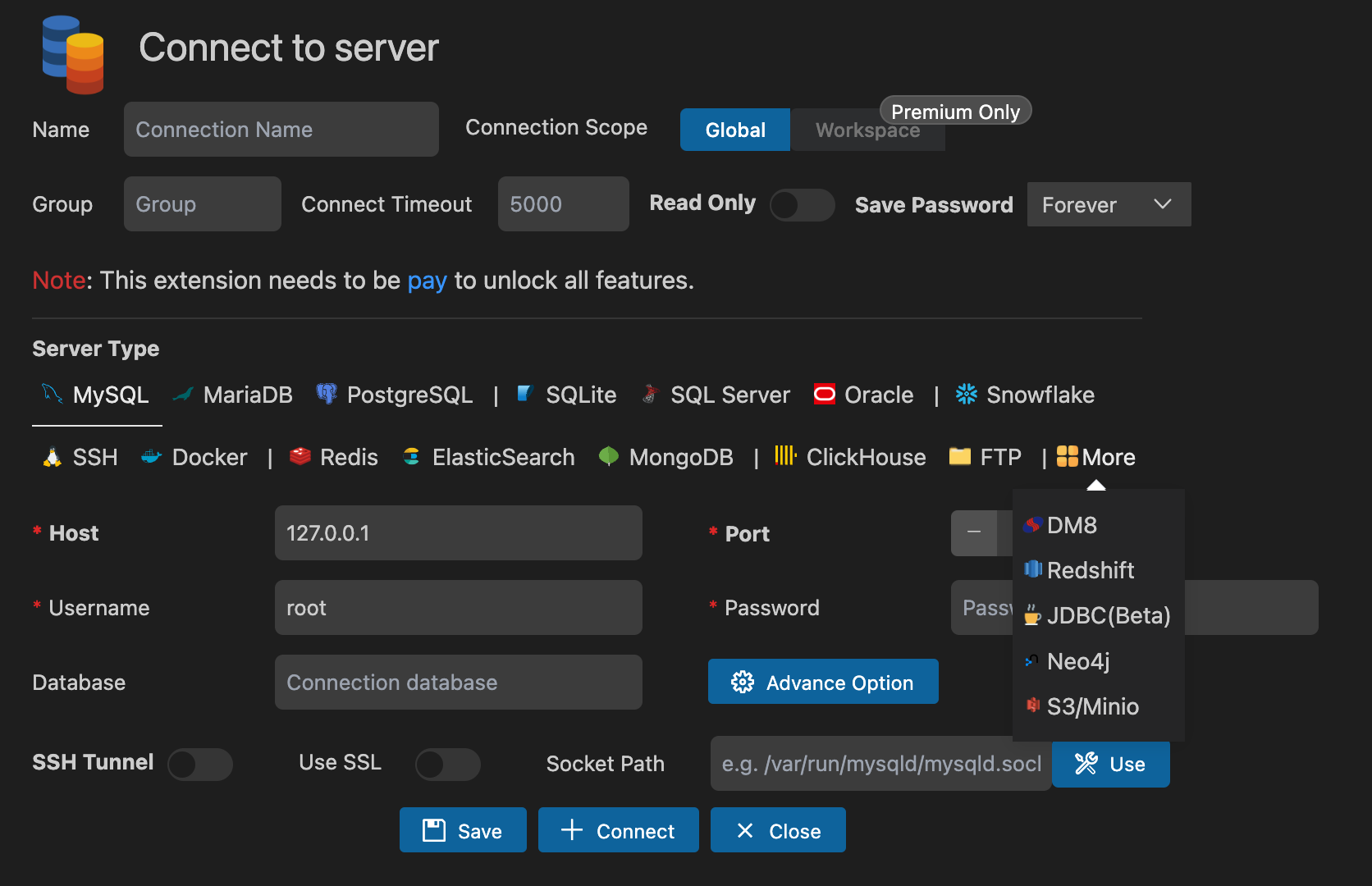1372x886 pixels.
Task: Click the MongoDB leaf icon
Action: [608, 457]
